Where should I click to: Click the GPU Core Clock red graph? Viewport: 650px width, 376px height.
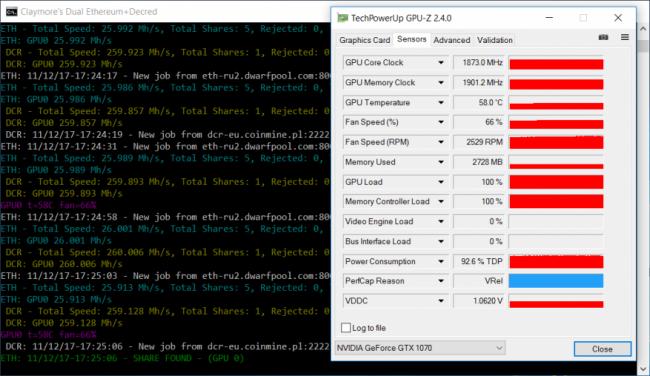[x=556, y=63]
